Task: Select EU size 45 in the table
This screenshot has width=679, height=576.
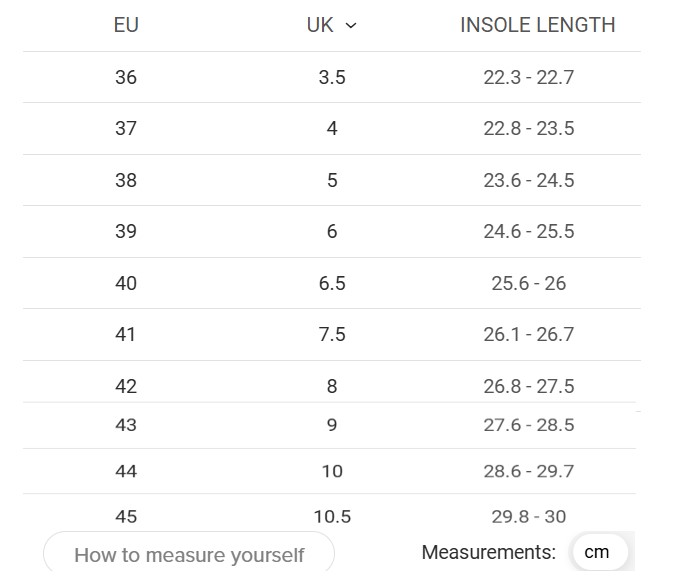Action: point(126,517)
